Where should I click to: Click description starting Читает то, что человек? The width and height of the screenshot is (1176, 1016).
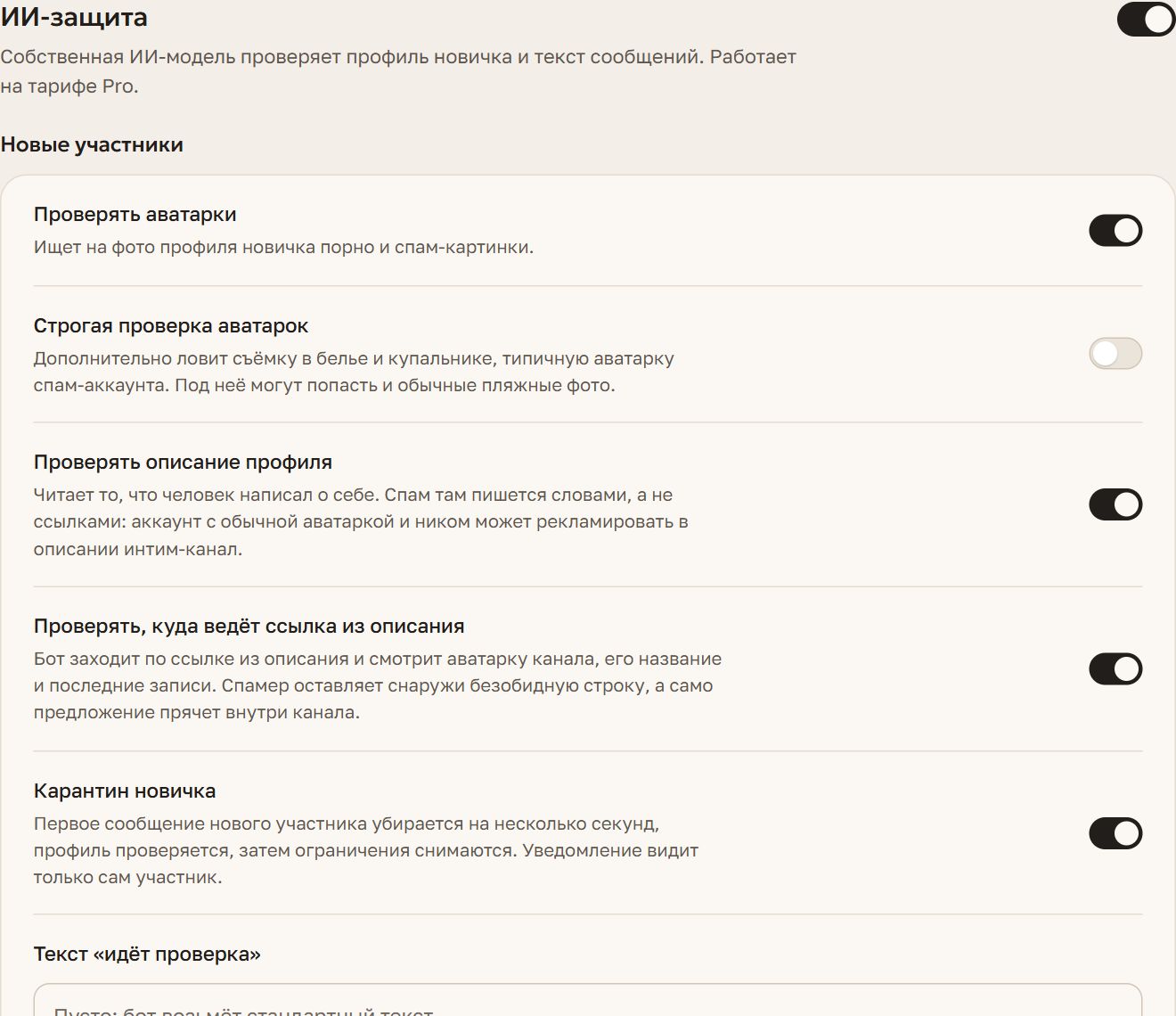tap(361, 522)
